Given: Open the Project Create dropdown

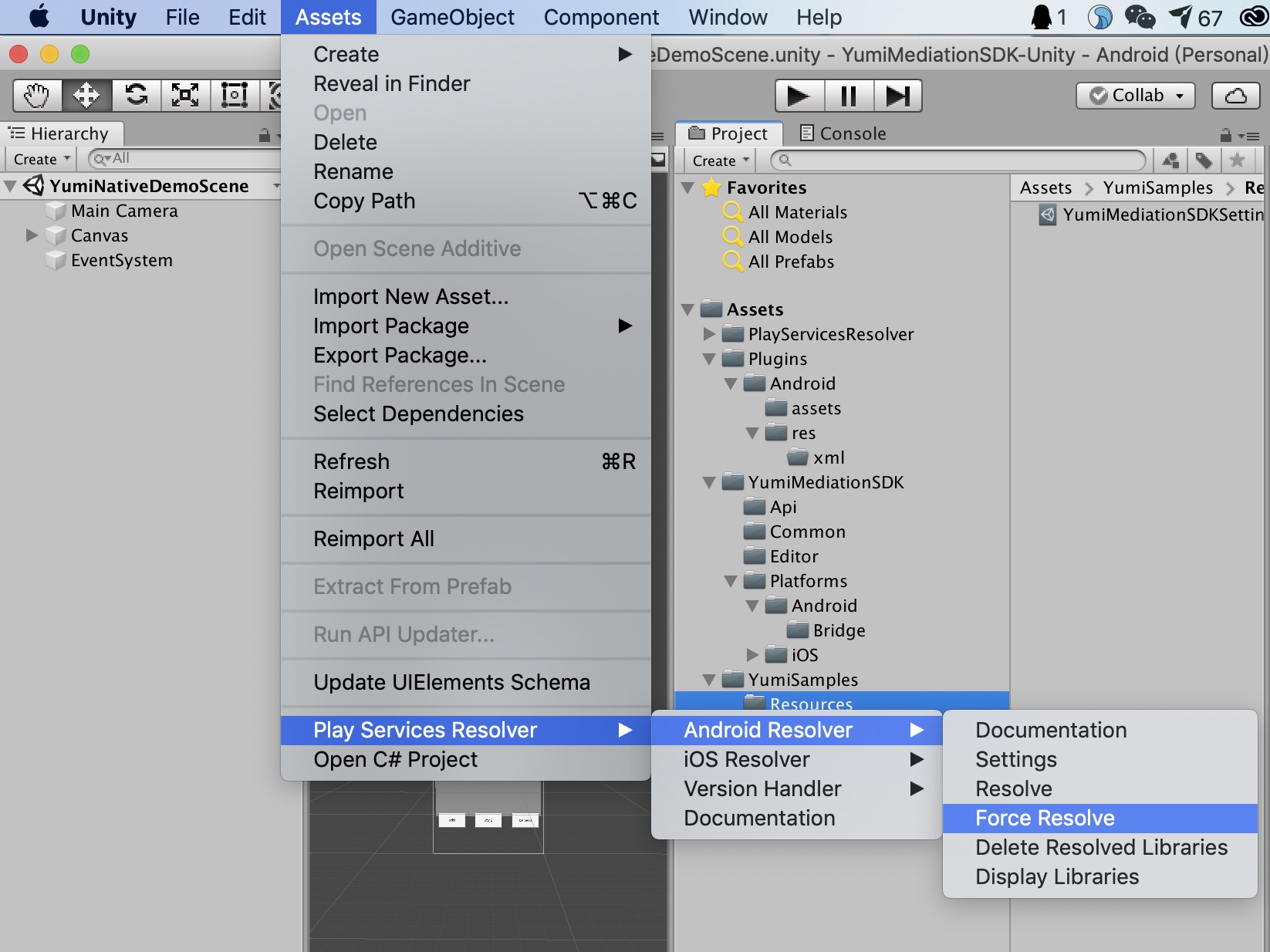Looking at the screenshot, I should coord(721,160).
